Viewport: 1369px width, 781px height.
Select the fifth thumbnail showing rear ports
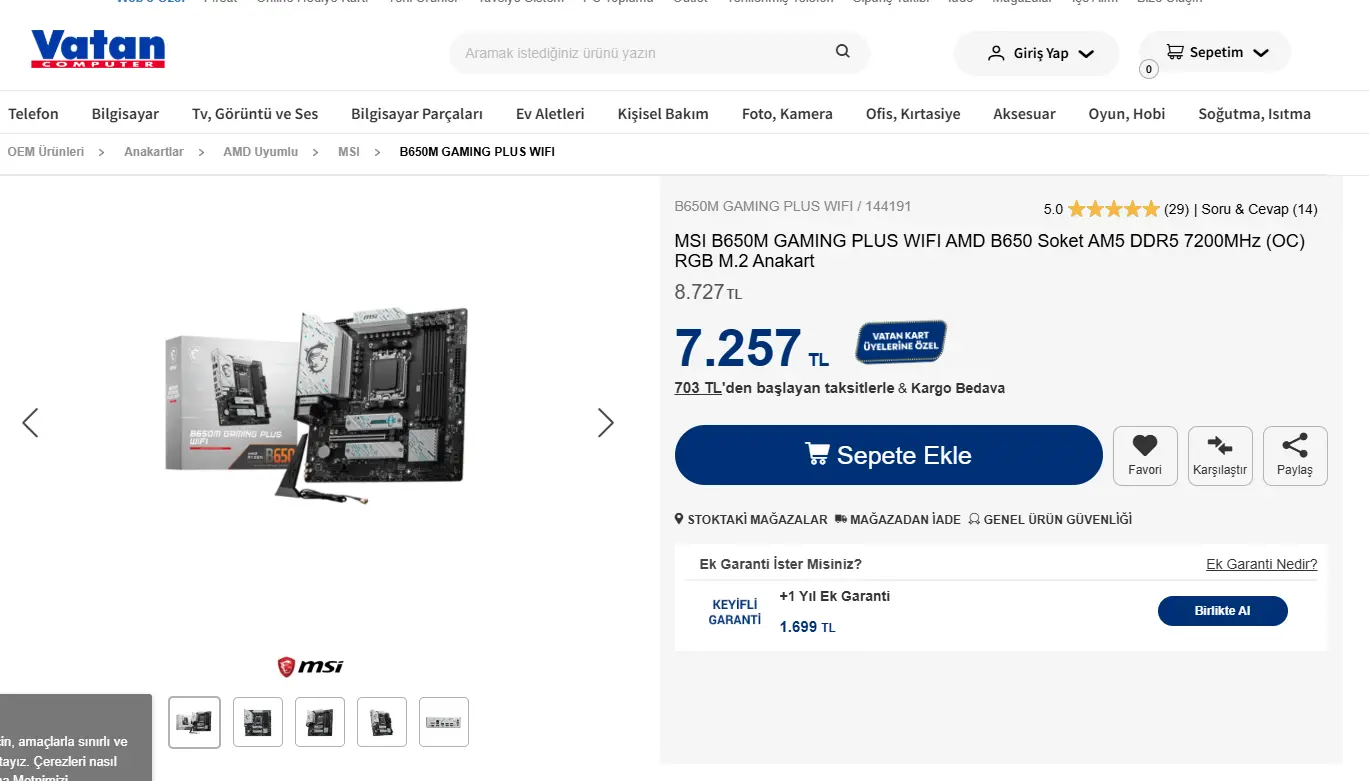(x=444, y=722)
